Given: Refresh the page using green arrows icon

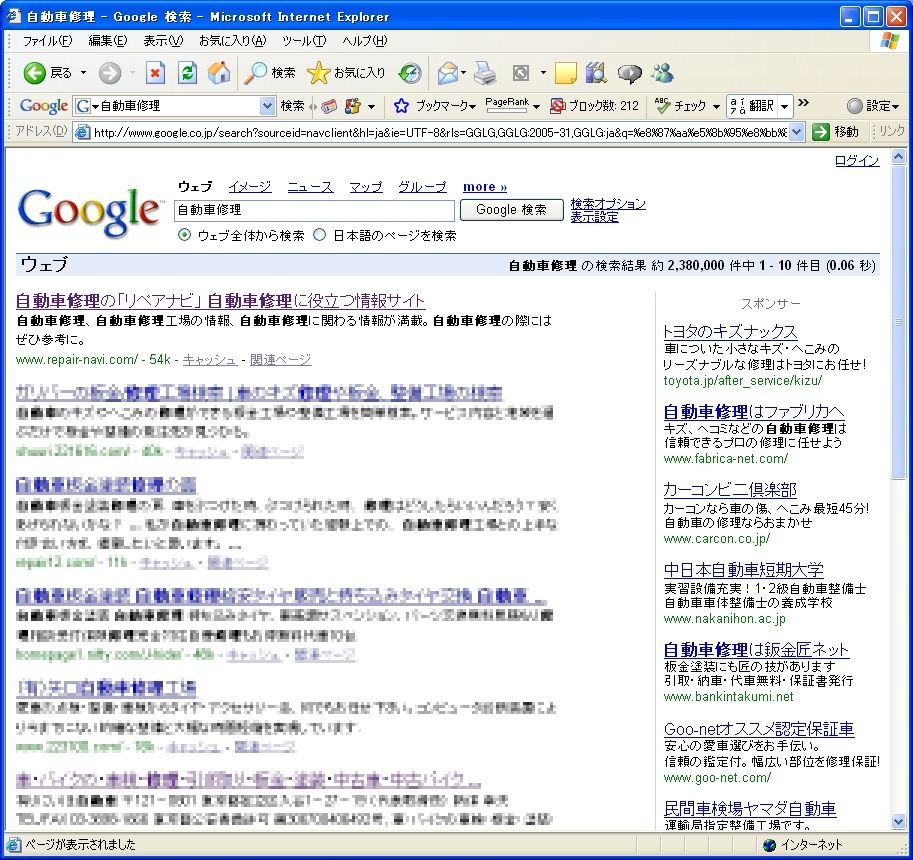Looking at the screenshot, I should [187, 73].
